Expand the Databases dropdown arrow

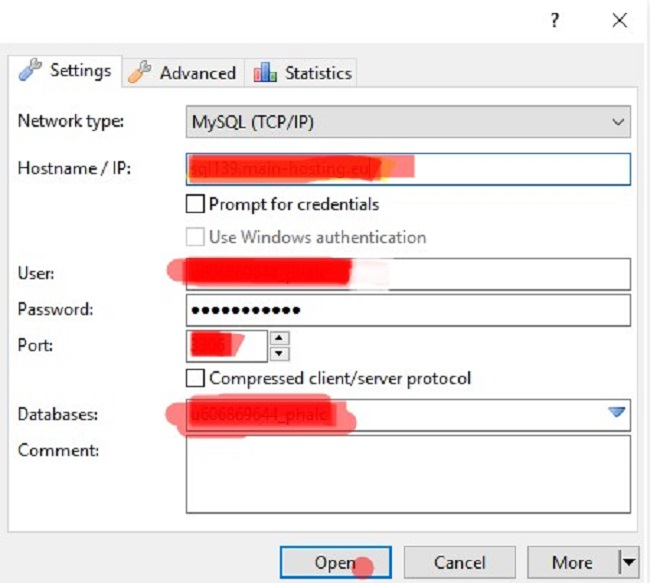[617, 412]
